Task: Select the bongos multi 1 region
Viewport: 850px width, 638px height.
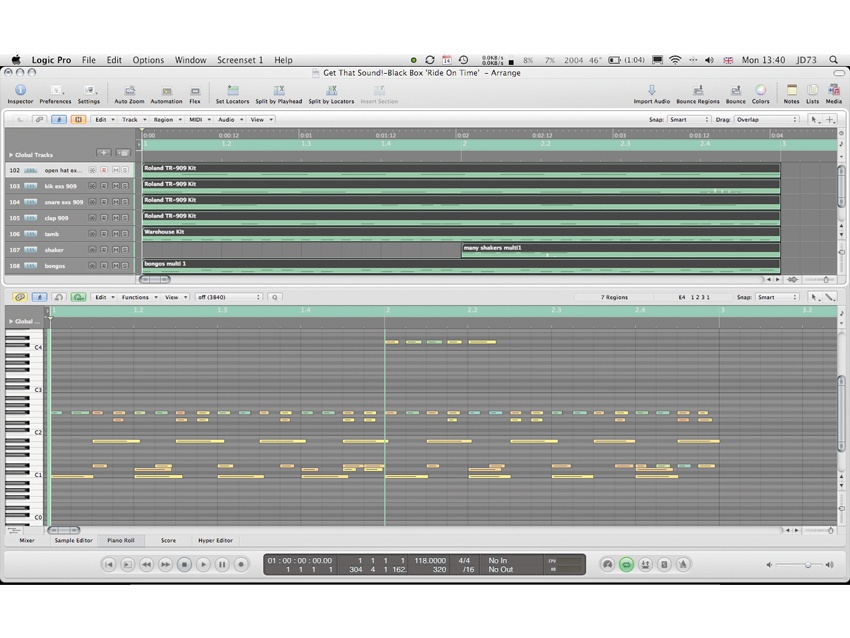Action: pos(461,266)
